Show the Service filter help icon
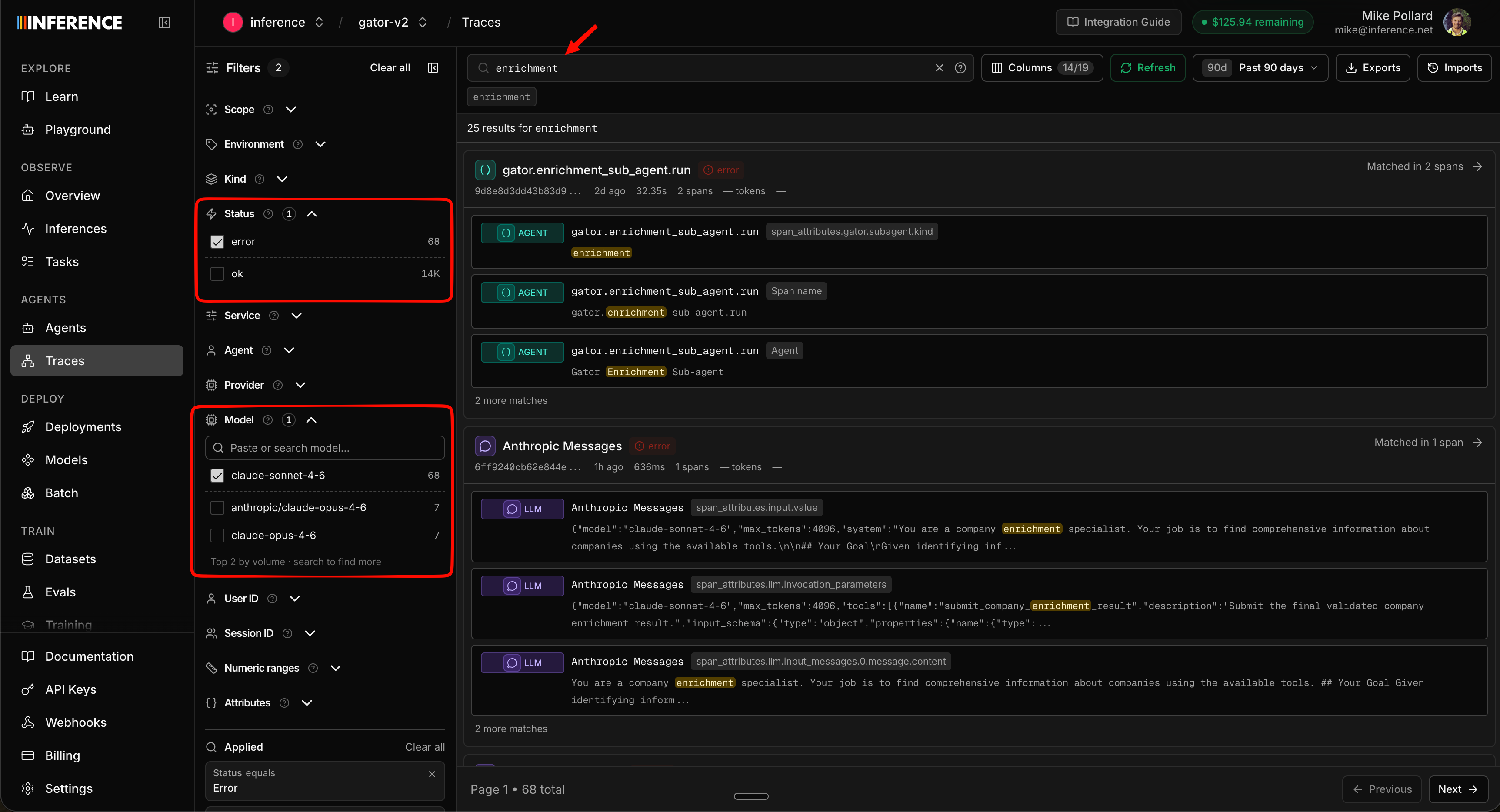 pyautogui.click(x=273, y=316)
